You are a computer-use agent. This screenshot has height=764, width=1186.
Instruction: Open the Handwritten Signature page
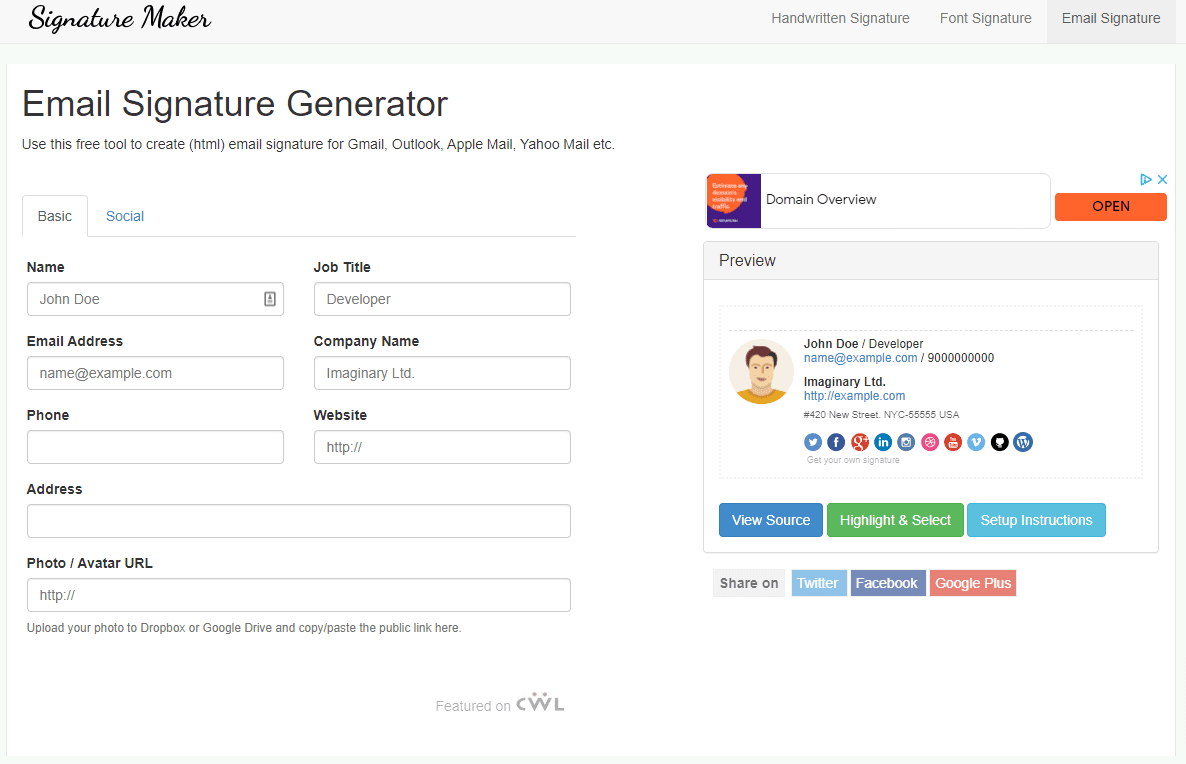(840, 18)
